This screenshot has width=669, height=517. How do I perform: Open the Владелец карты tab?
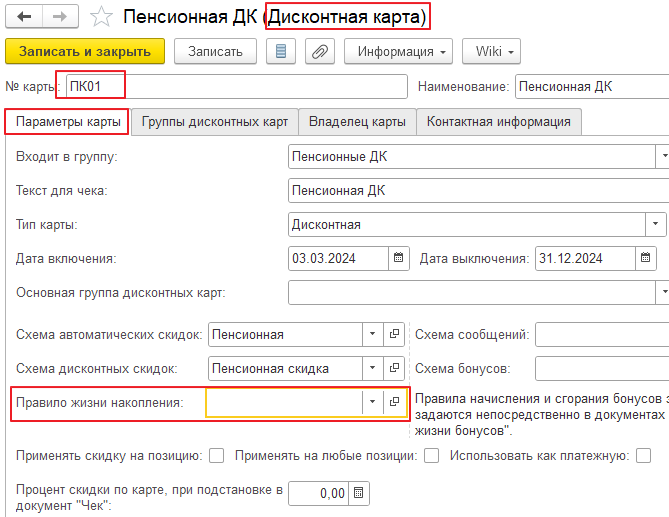coord(357,122)
